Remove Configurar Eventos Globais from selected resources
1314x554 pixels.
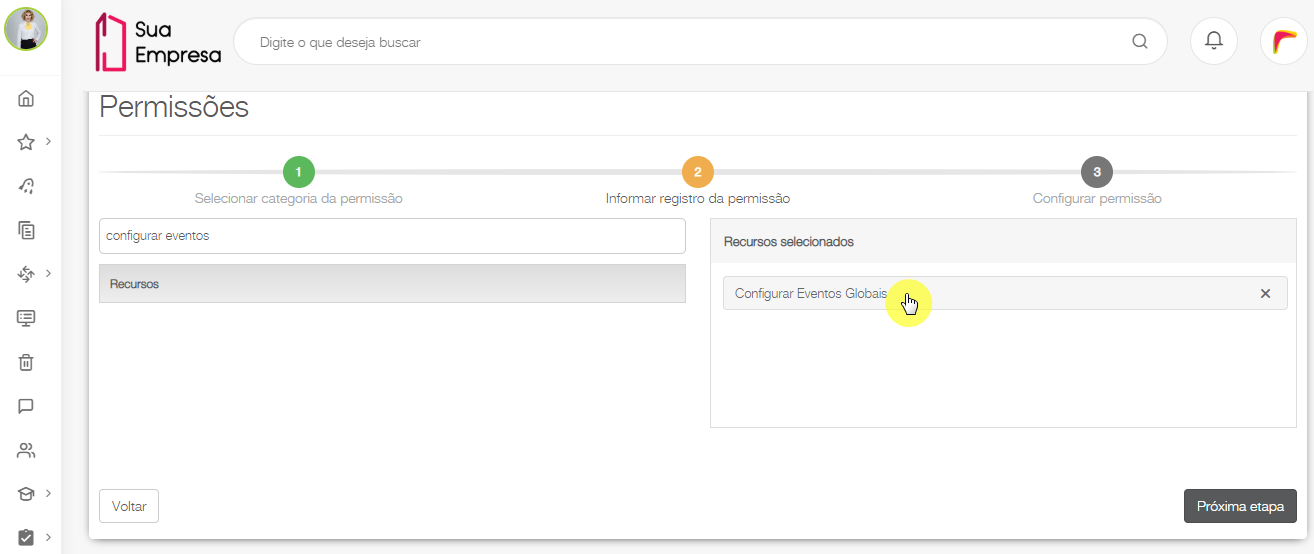click(x=1265, y=293)
